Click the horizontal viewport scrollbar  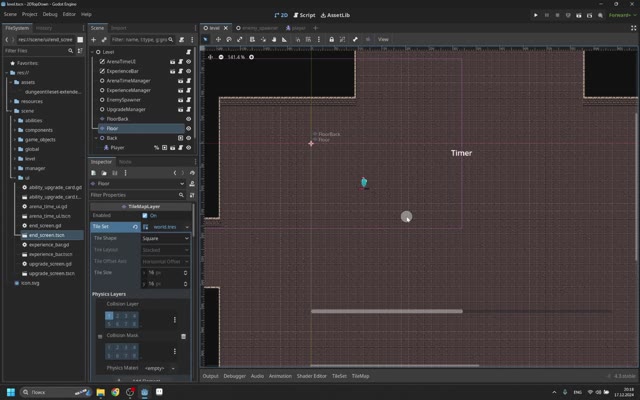click(394, 366)
